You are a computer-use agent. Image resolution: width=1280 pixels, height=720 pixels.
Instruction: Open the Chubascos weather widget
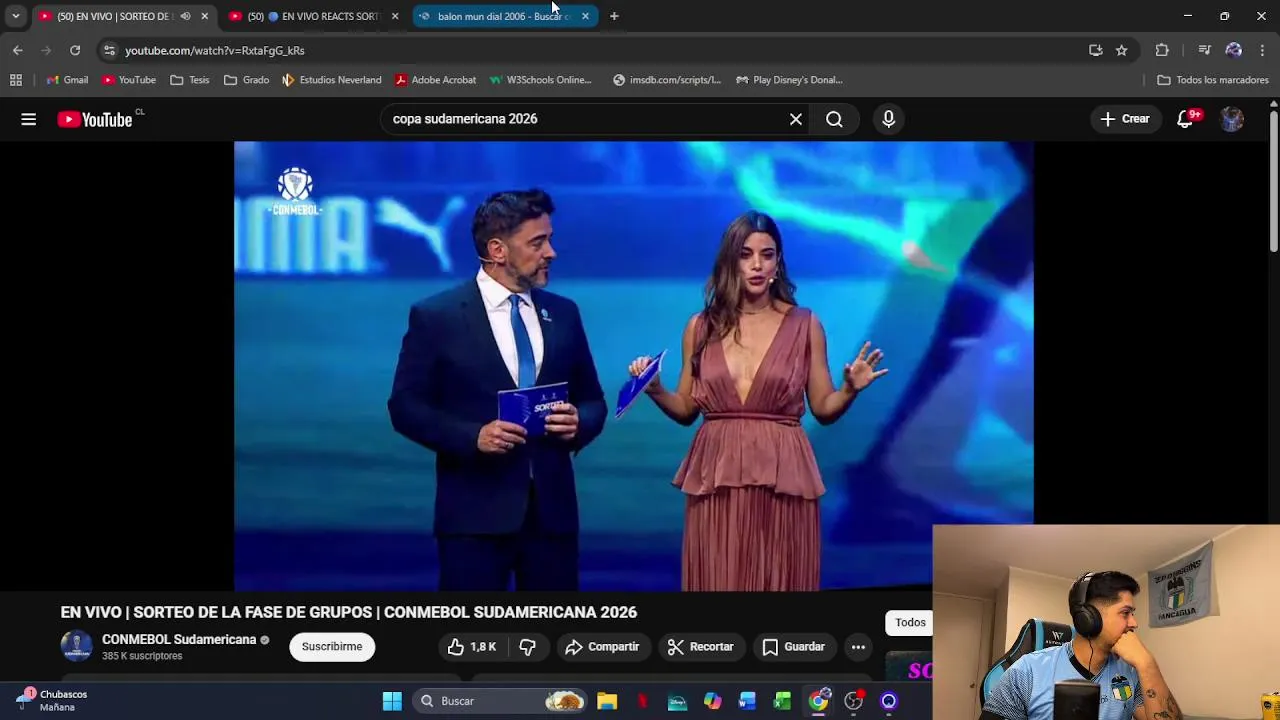52,700
